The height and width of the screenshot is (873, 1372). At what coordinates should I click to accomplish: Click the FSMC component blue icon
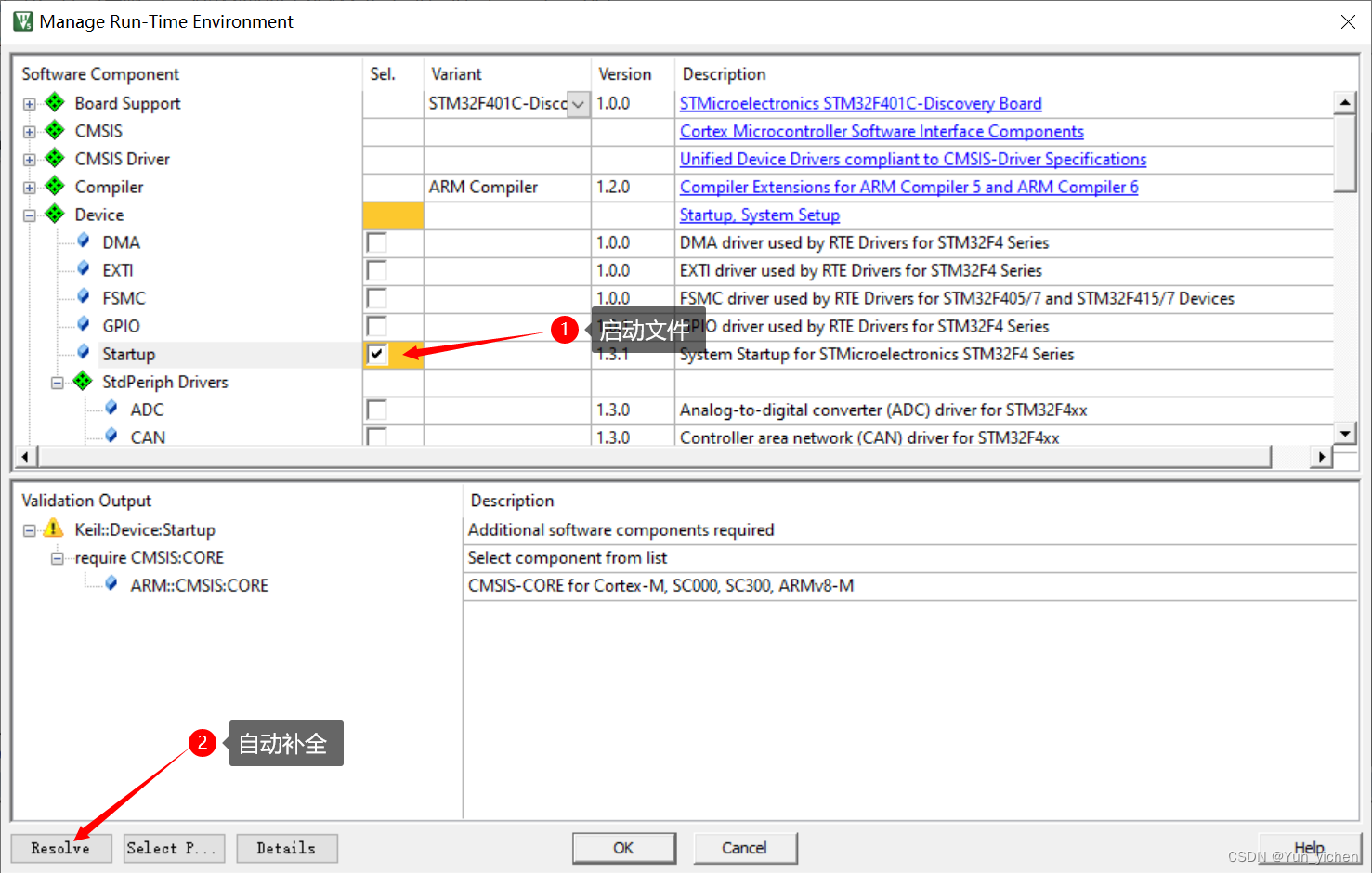pos(84,297)
